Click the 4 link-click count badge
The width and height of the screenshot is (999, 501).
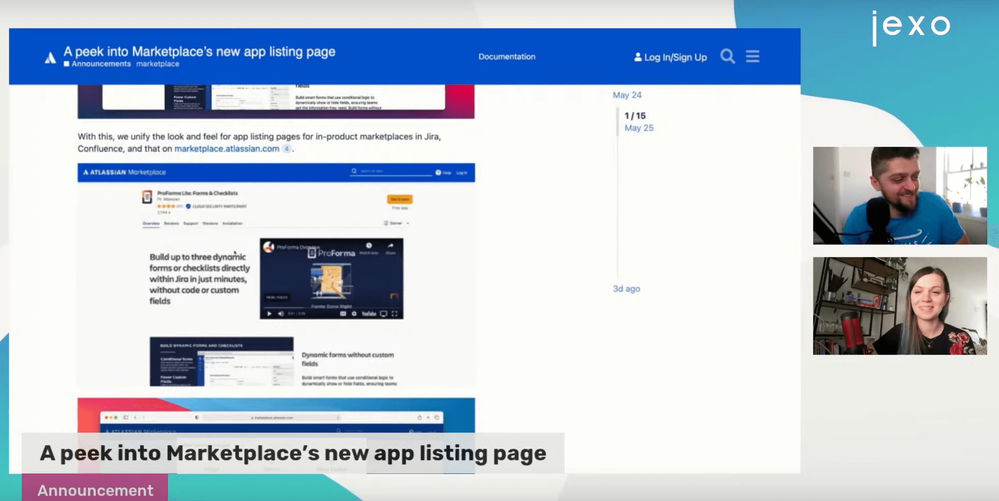coord(287,149)
